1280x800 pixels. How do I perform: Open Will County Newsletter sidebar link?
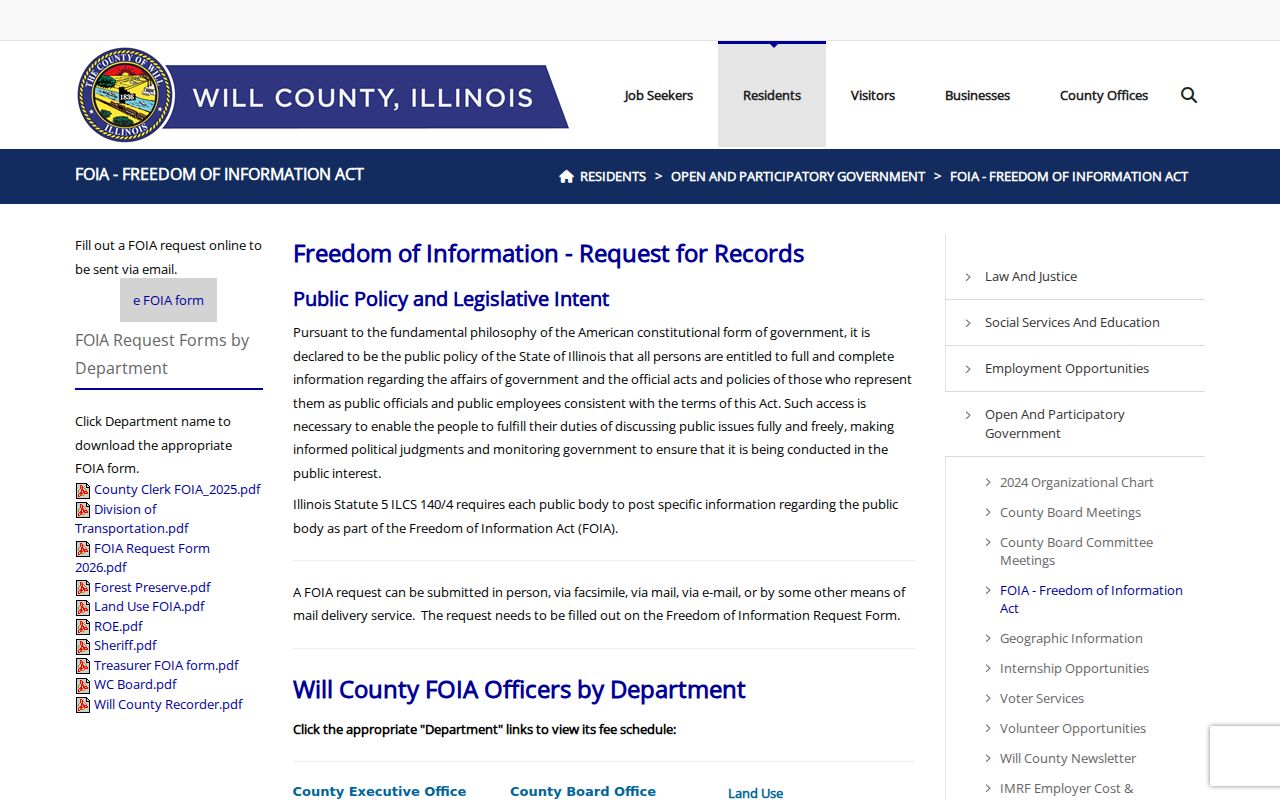tap(1068, 759)
